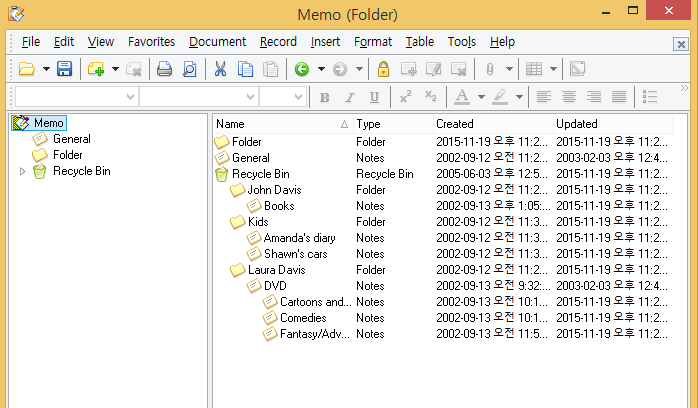Click the Copy icon in toolbar
Viewport: 698px width, 408px height.
point(245,69)
